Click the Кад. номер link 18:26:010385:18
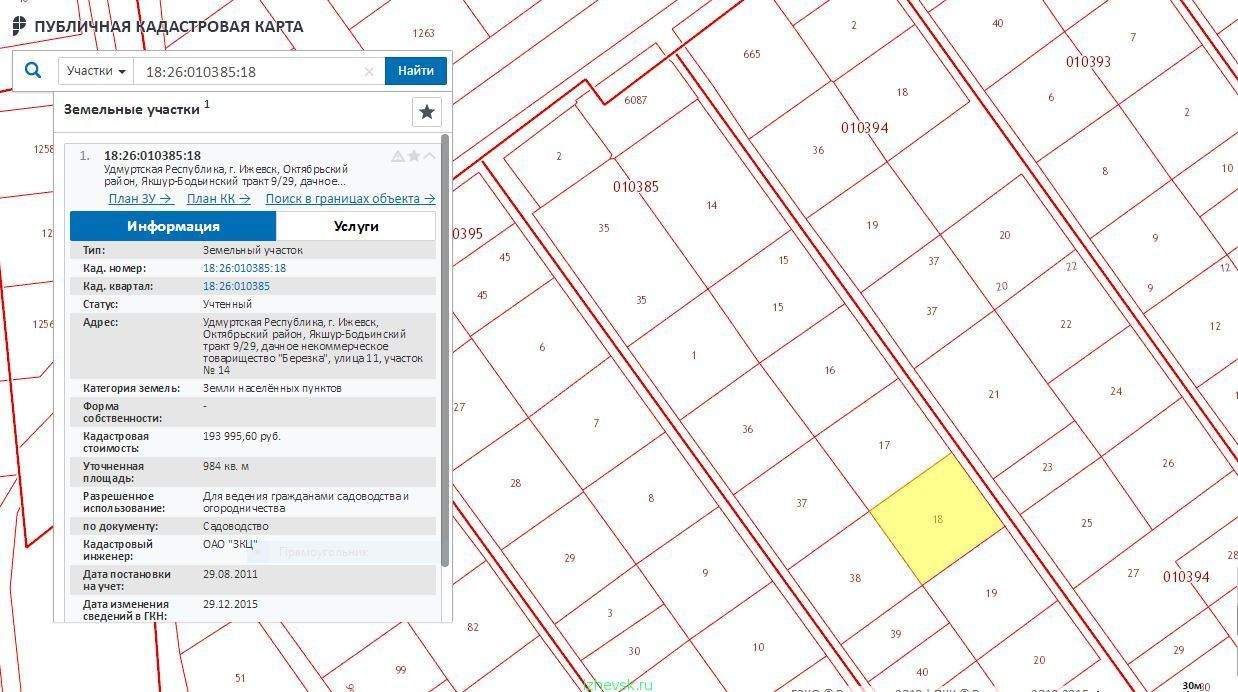 pos(244,268)
